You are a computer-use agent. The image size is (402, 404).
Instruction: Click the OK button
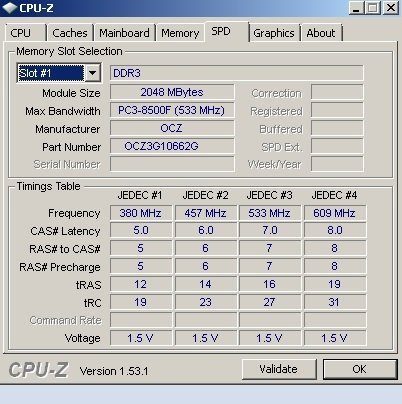(360, 369)
